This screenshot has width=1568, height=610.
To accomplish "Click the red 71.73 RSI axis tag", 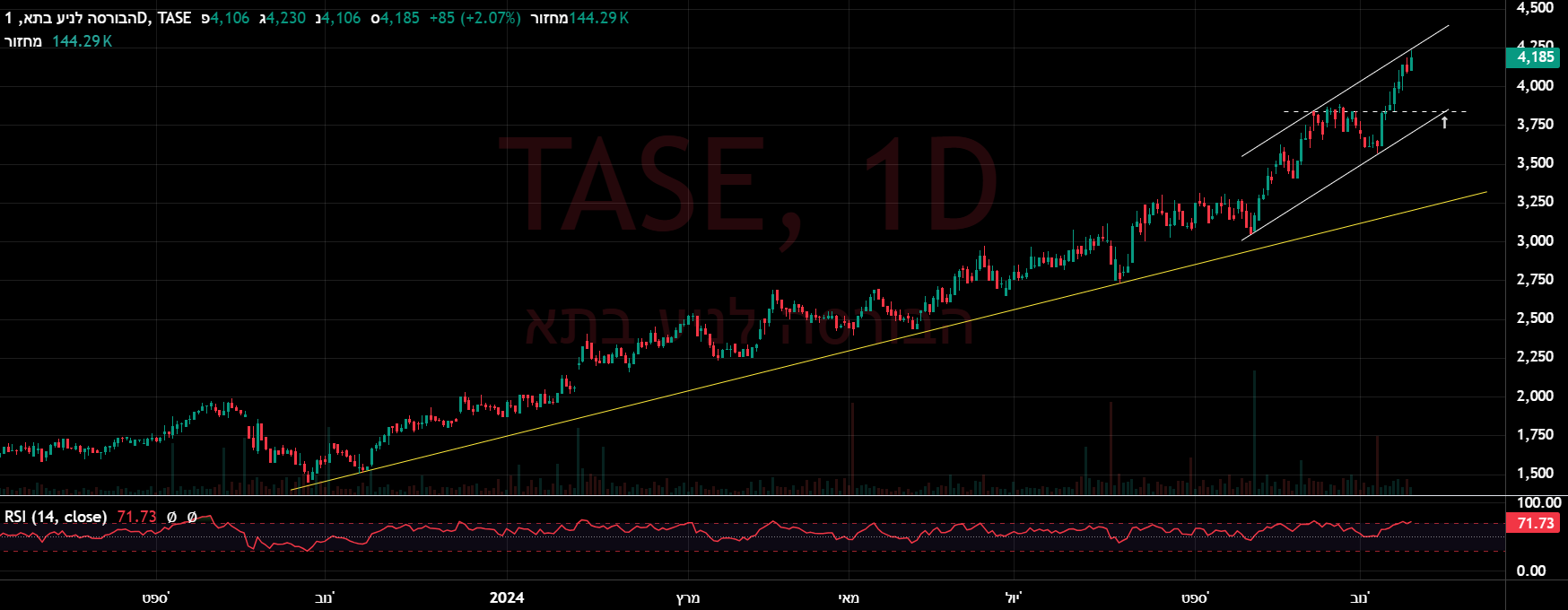I will (x=1535, y=523).
